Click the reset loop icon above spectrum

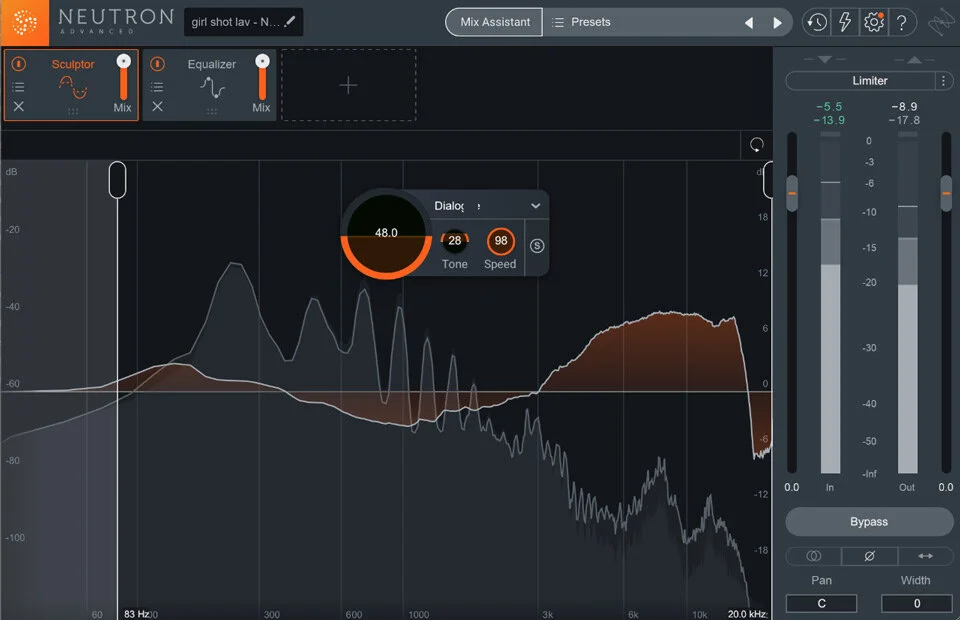pos(757,145)
